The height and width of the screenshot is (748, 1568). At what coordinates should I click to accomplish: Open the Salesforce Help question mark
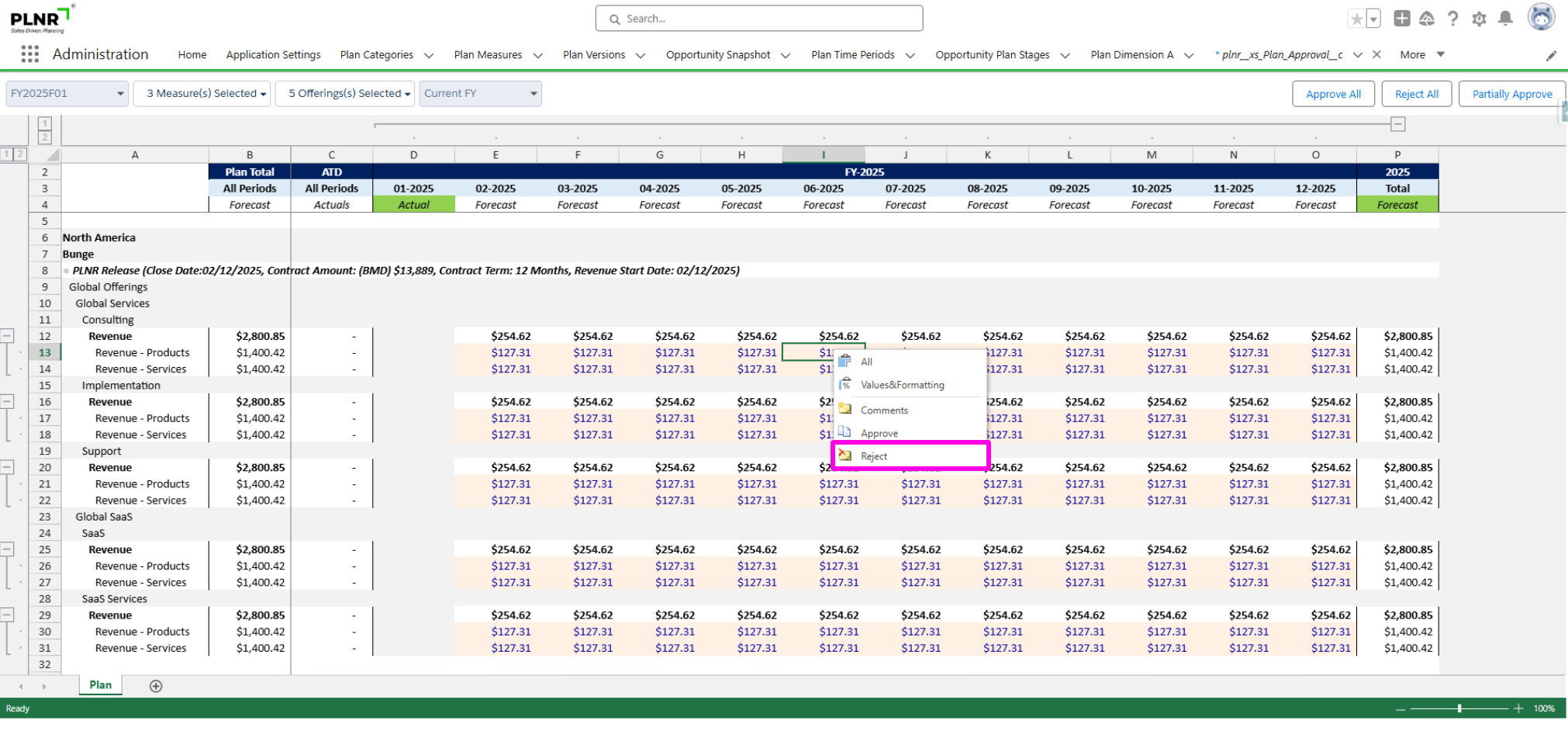pyautogui.click(x=1452, y=19)
